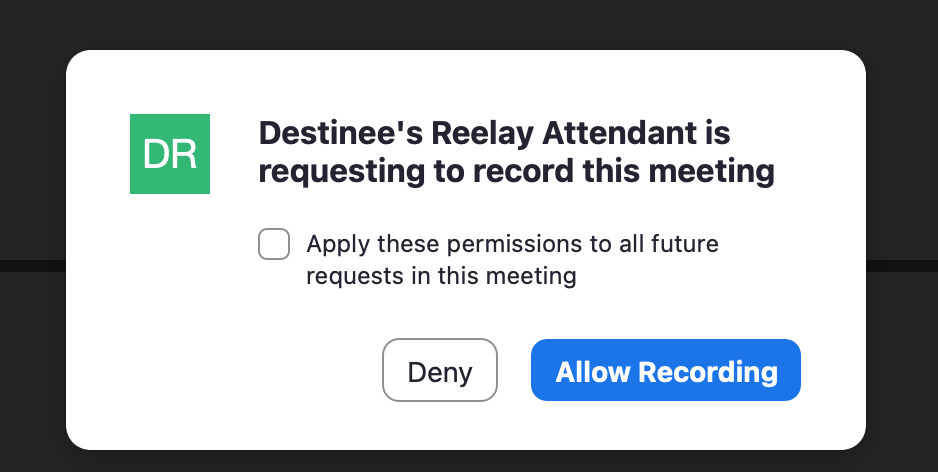This screenshot has width=938, height=472.
Task: Select the white DR initials in avatar
Action: 170,154
